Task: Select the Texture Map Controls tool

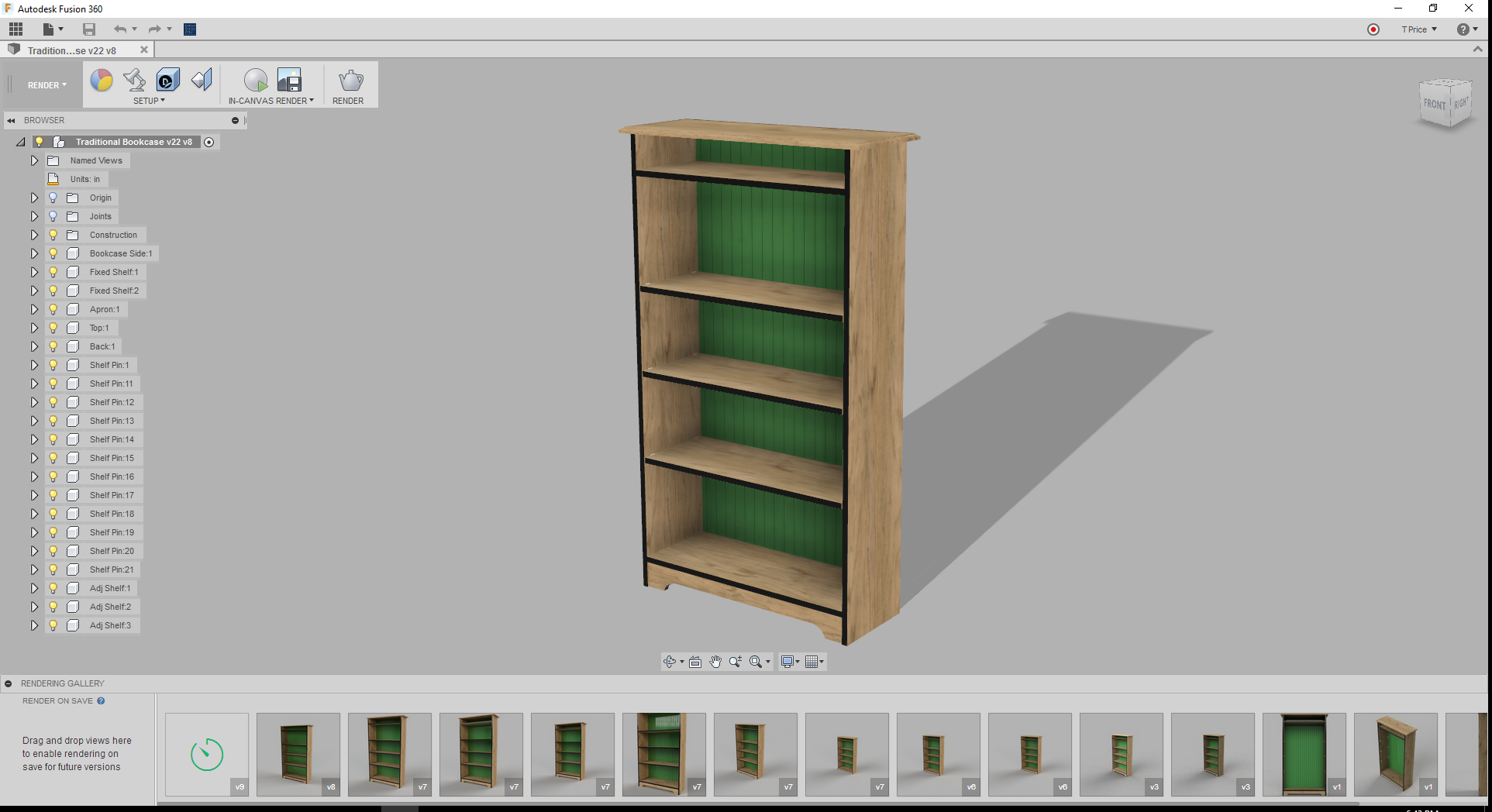Action: (167, 80)
